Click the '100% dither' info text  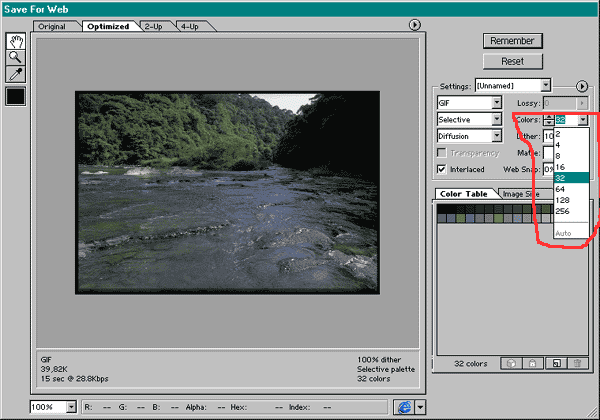[x=379, y=360]
